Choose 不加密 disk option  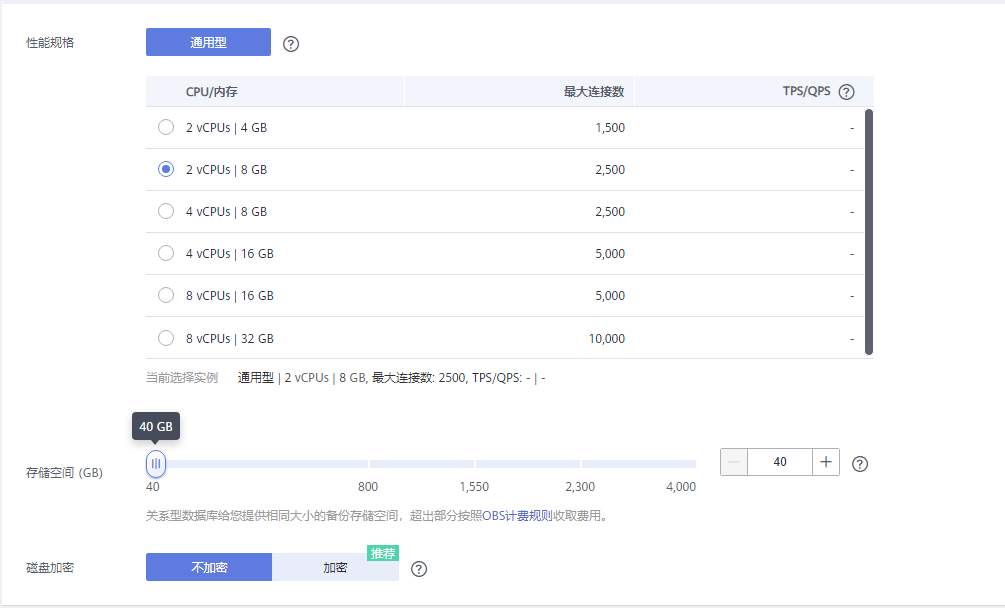[209, 567]
